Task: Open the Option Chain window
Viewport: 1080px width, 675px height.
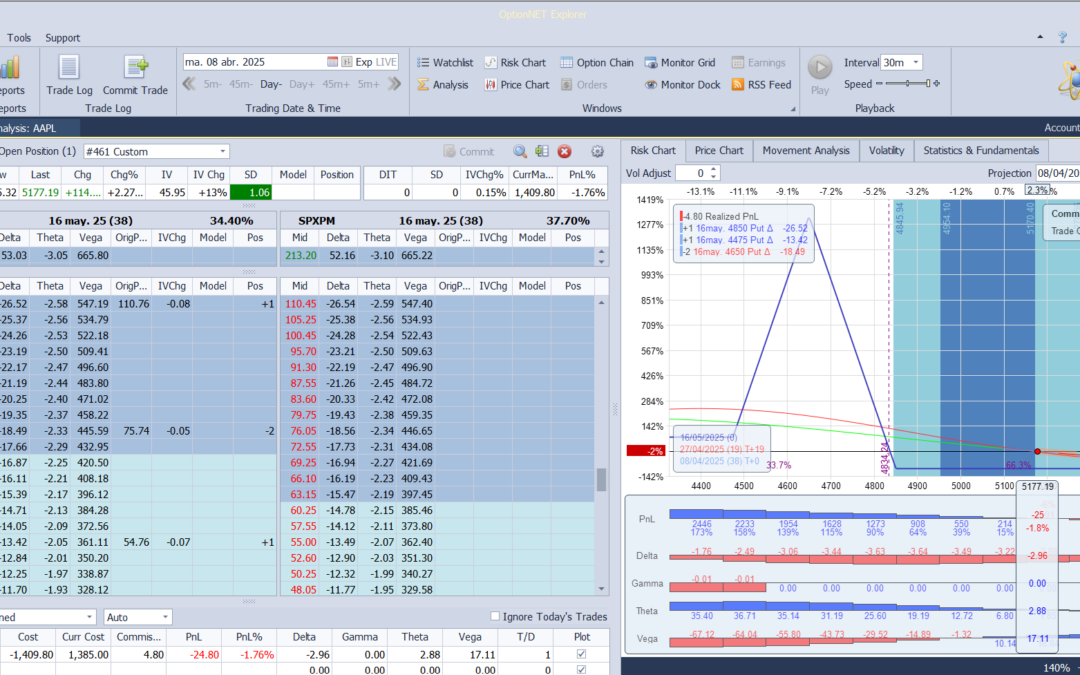Action: (x=596, y=62)
